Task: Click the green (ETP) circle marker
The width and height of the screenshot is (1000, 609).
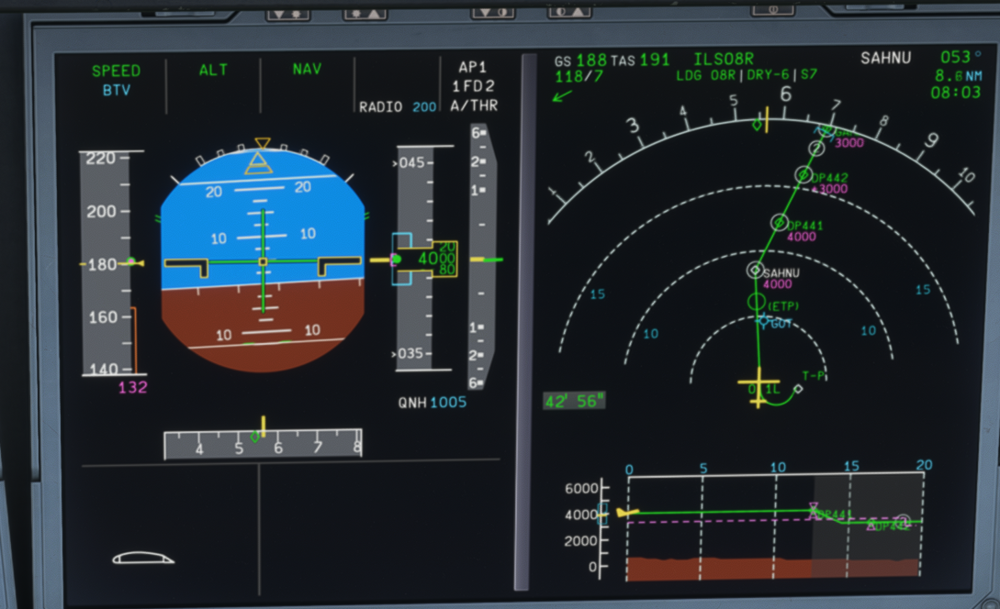Action: (756, 301)
